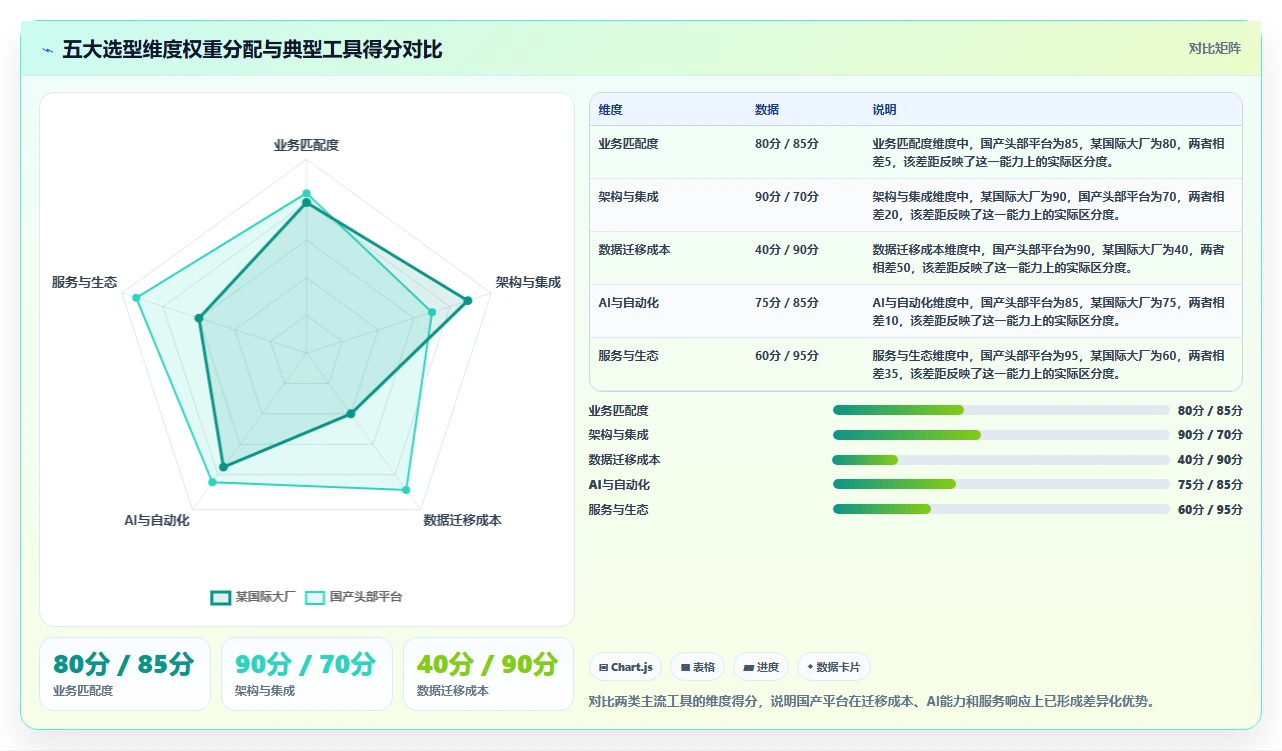
Task: Click 数据迁移成本 in the table
Action: [634, 250]
